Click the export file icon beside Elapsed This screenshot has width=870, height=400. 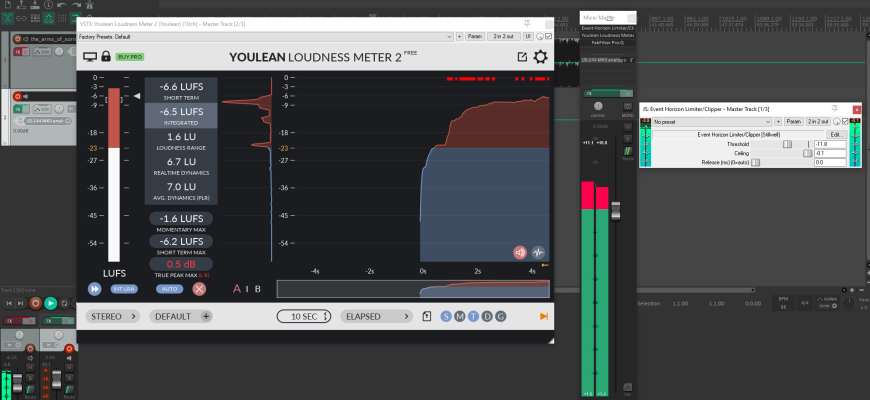(426, 316)
